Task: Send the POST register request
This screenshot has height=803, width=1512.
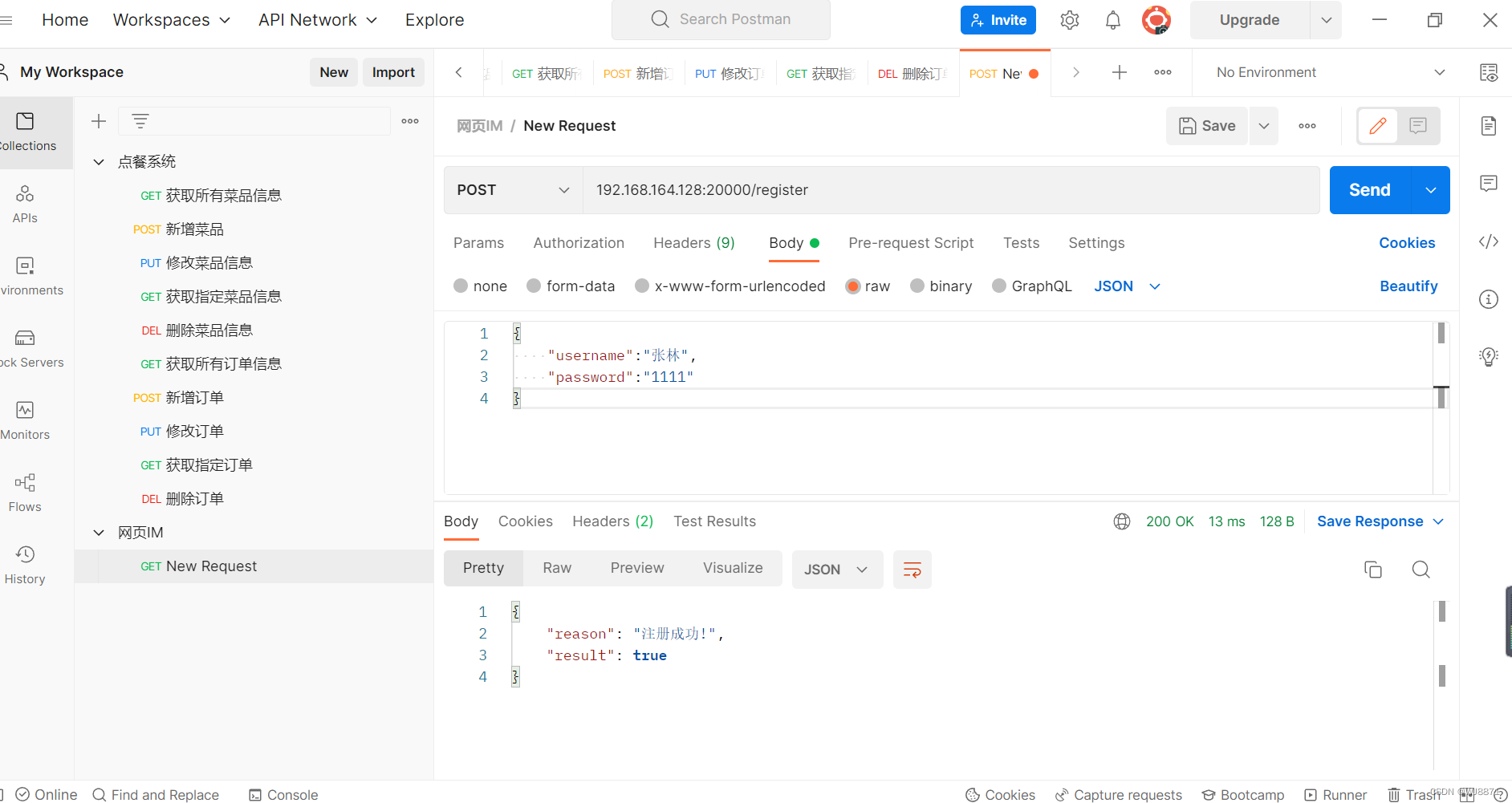Action: point(1369,190)
